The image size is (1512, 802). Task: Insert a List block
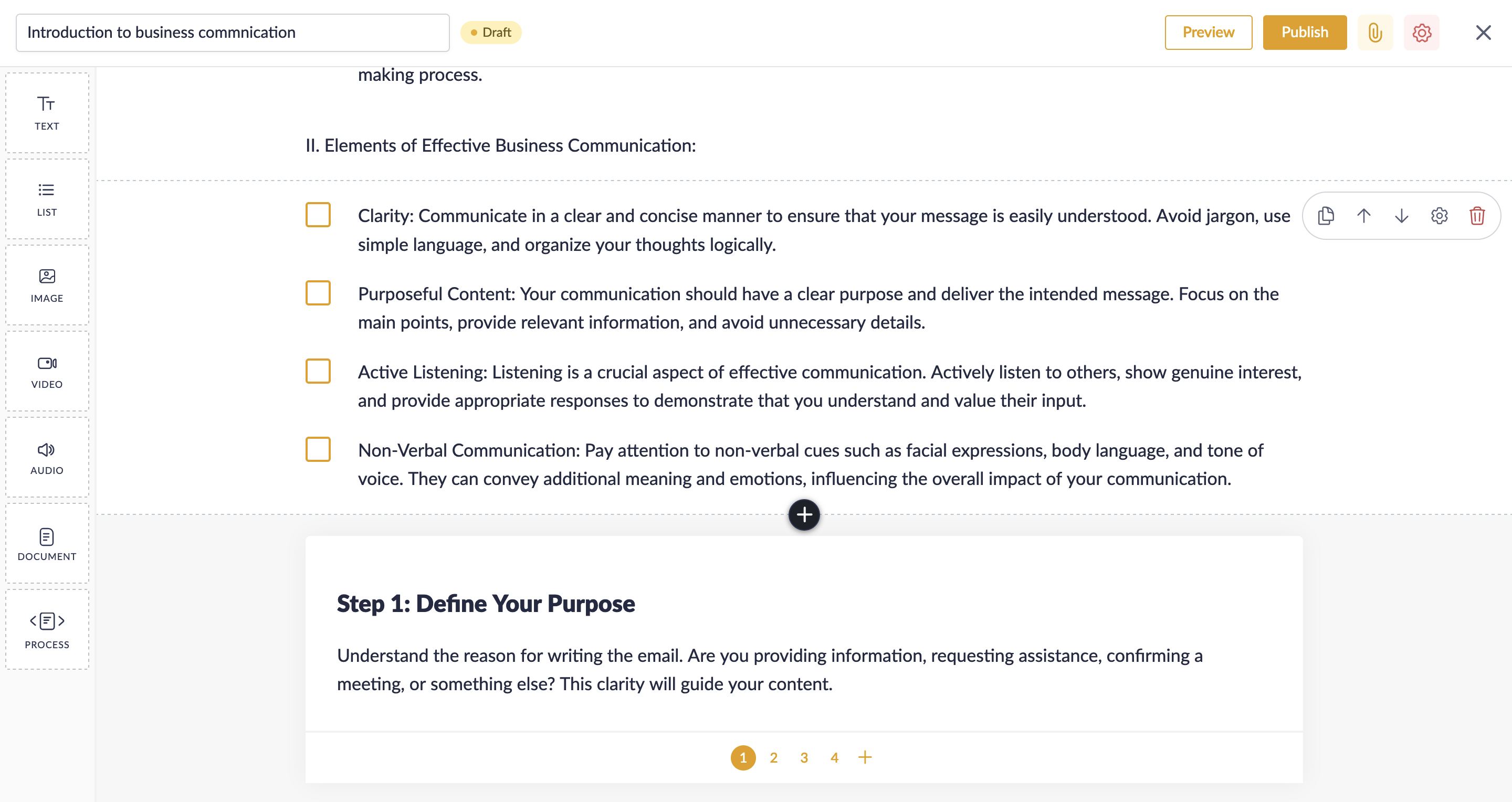point(47,199)
